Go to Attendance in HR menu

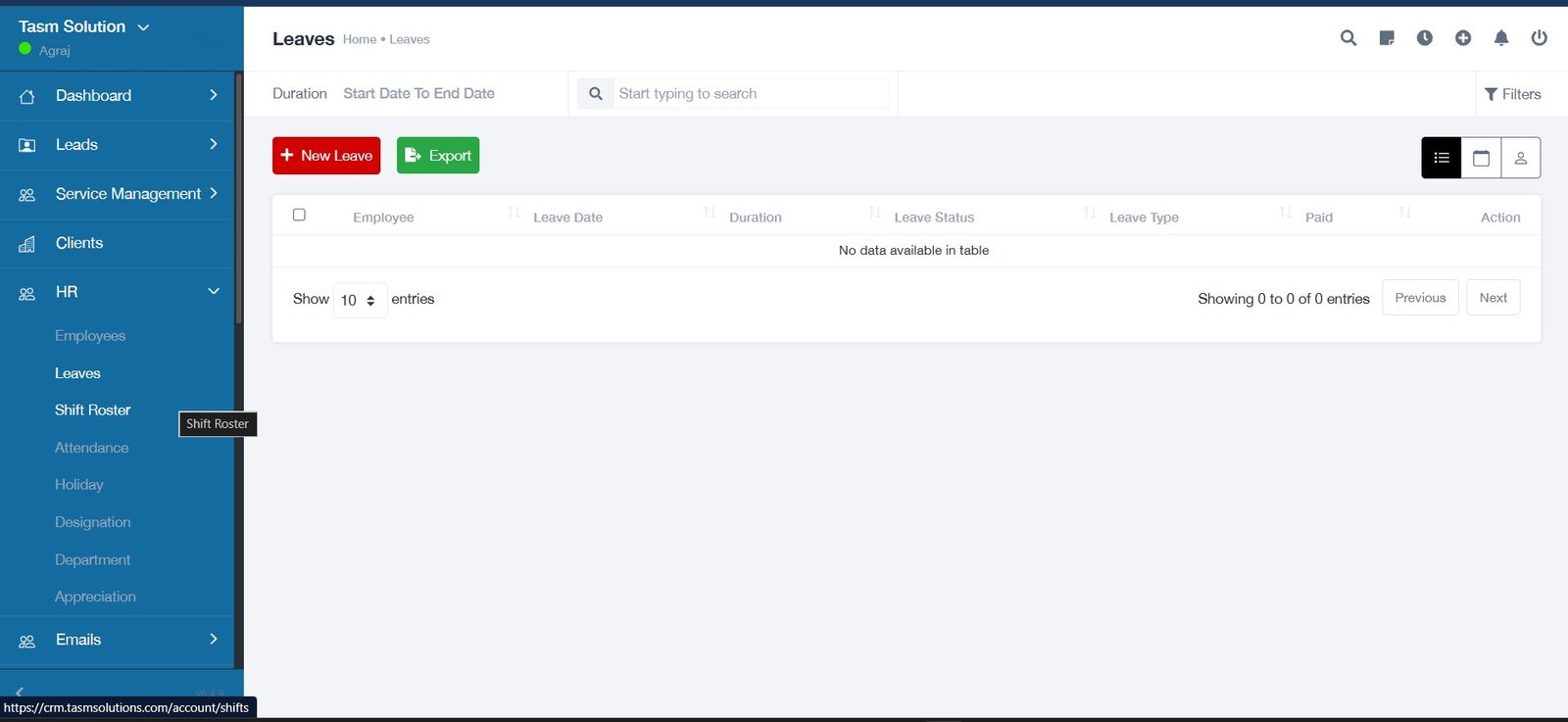tap(91, 448)
